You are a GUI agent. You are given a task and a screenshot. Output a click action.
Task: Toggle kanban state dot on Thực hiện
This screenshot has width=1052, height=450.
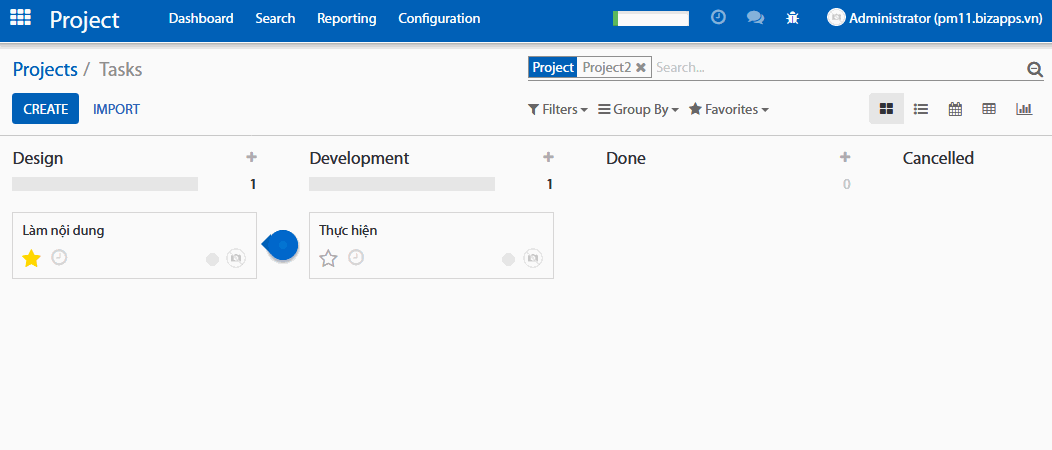[x=508, y=260]
